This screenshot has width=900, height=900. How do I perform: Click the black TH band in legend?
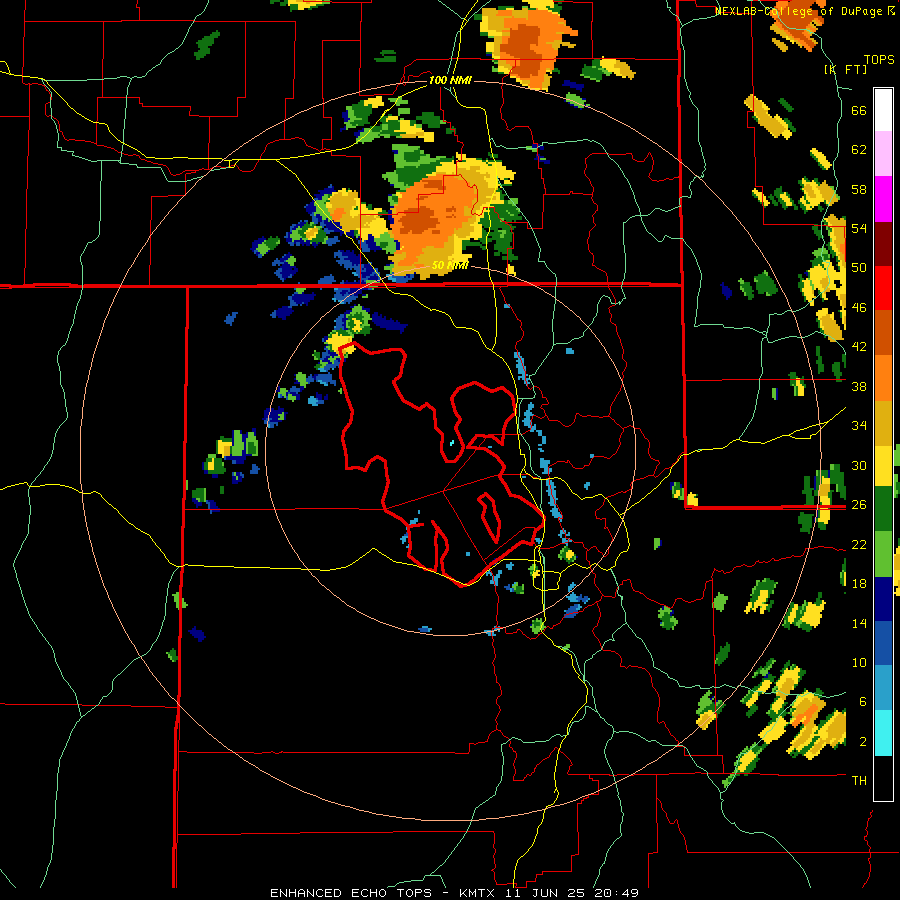(x=883, y=778)
